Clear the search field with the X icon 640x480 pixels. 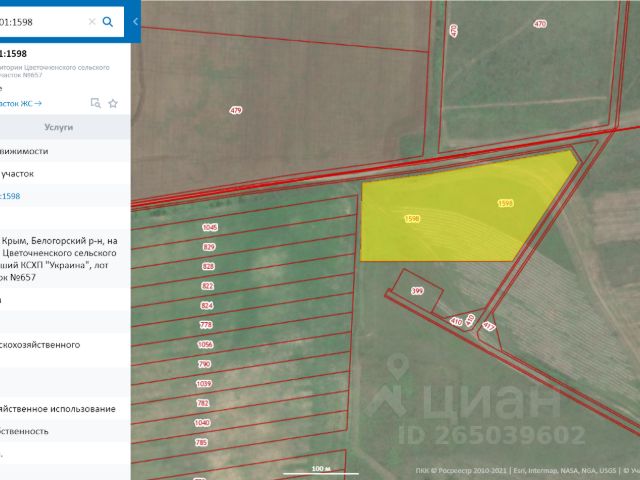pos(93,21)
